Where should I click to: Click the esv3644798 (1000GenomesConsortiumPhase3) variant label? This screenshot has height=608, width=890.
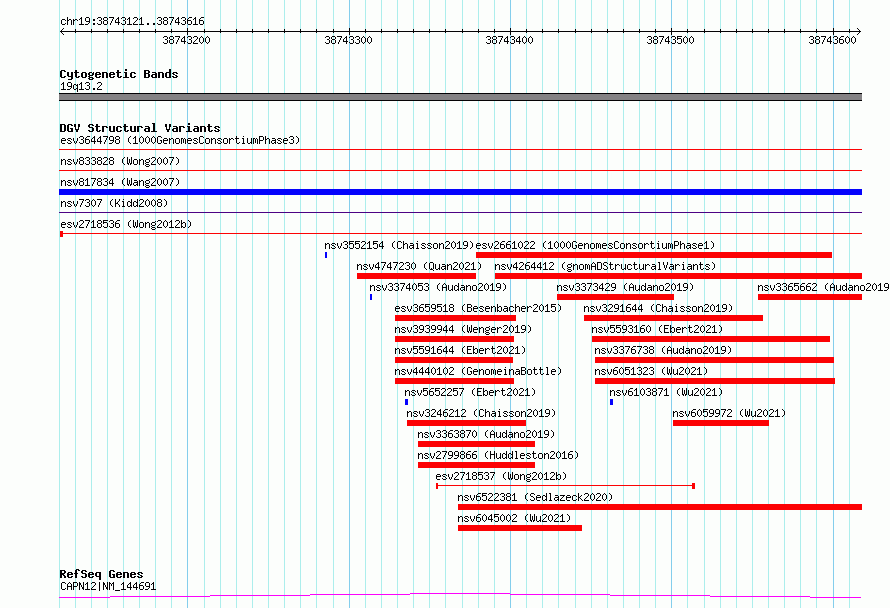tap(180, 140)
